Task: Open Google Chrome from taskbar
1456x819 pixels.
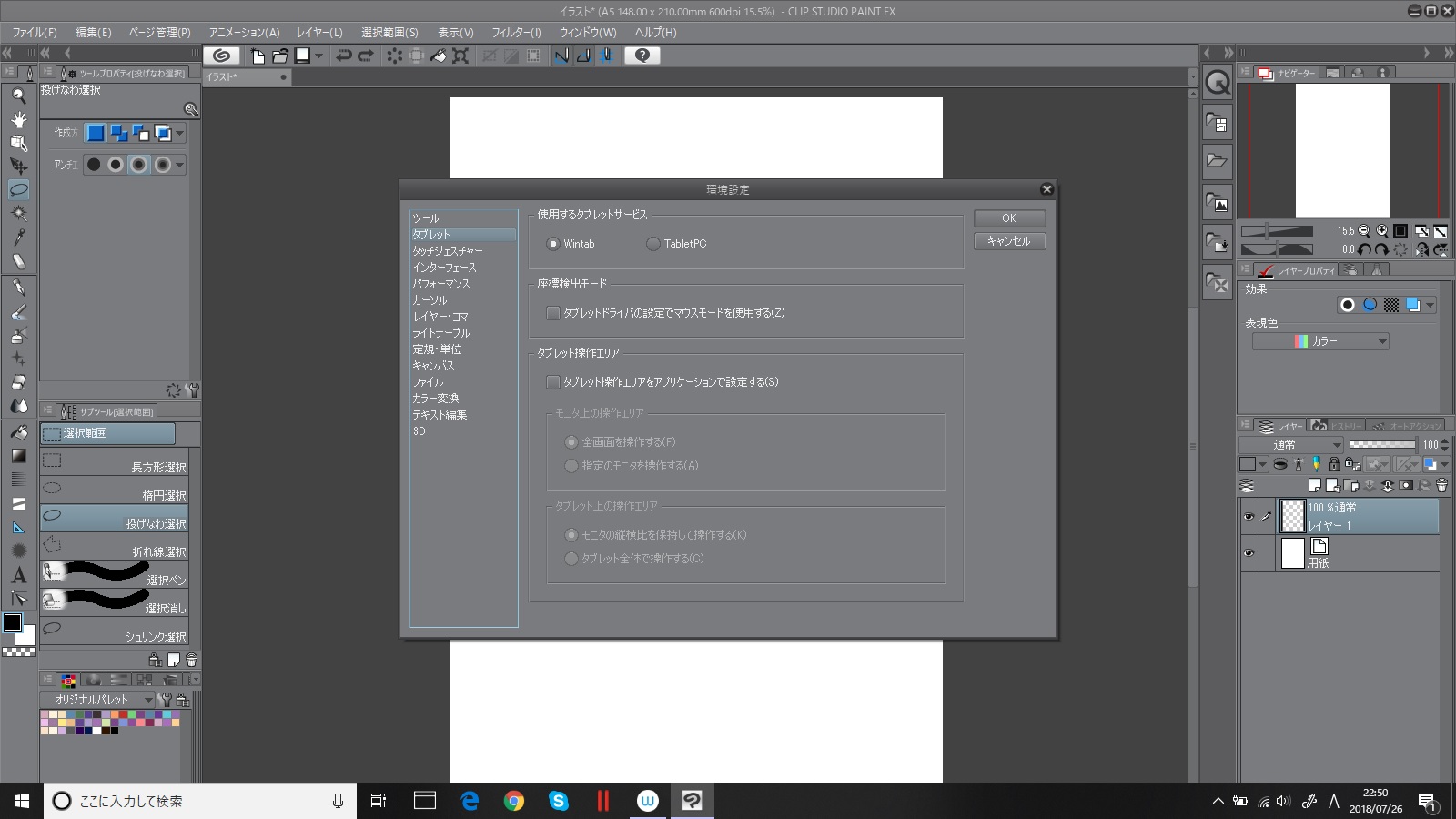Action: (x=514, y=801)
